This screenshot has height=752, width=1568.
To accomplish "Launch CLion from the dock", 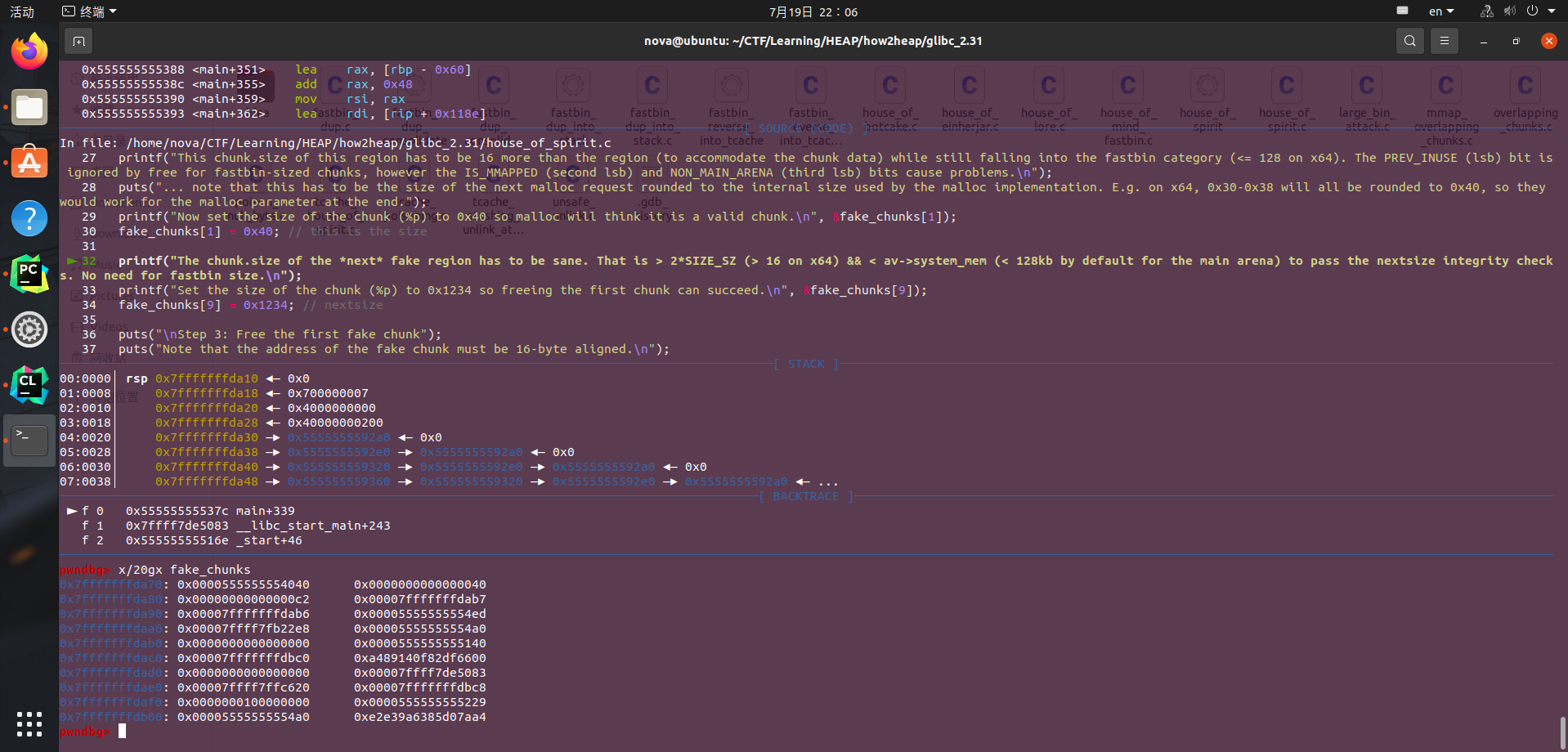I will point(29,385).
